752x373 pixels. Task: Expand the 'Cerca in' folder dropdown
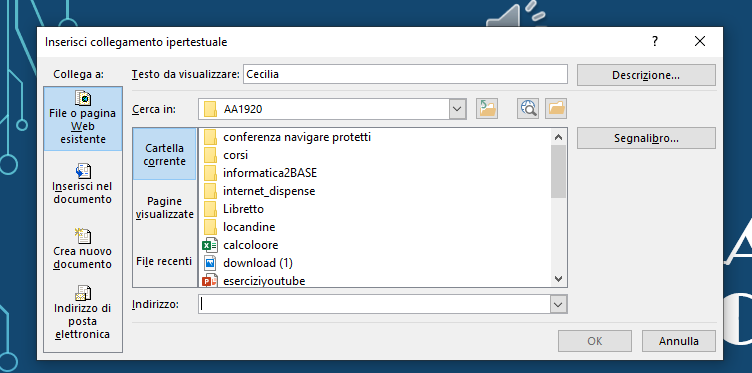pyautogui.click(x=457, y=109)
